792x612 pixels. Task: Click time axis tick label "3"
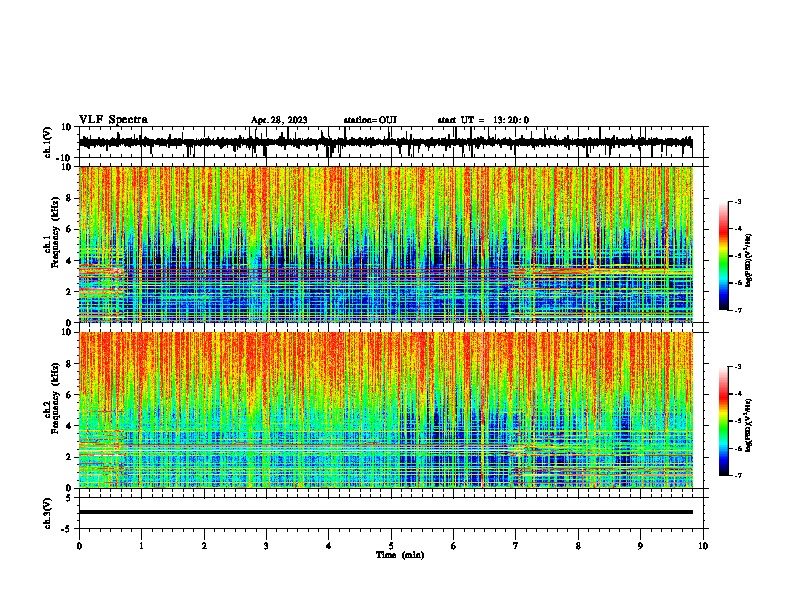tap(266, 546)
